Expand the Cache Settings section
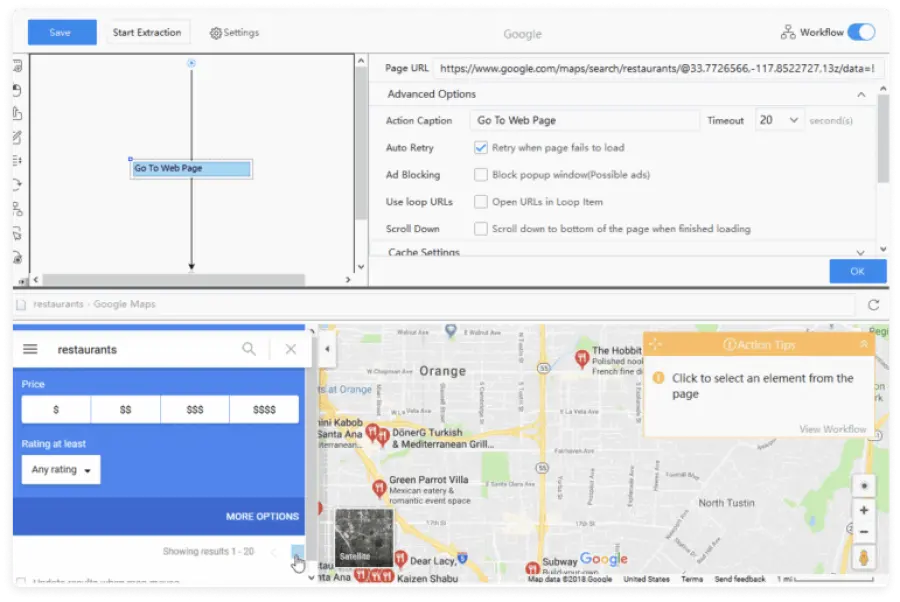Viewport: 900px width, 602px height. (x=860, y=252)
